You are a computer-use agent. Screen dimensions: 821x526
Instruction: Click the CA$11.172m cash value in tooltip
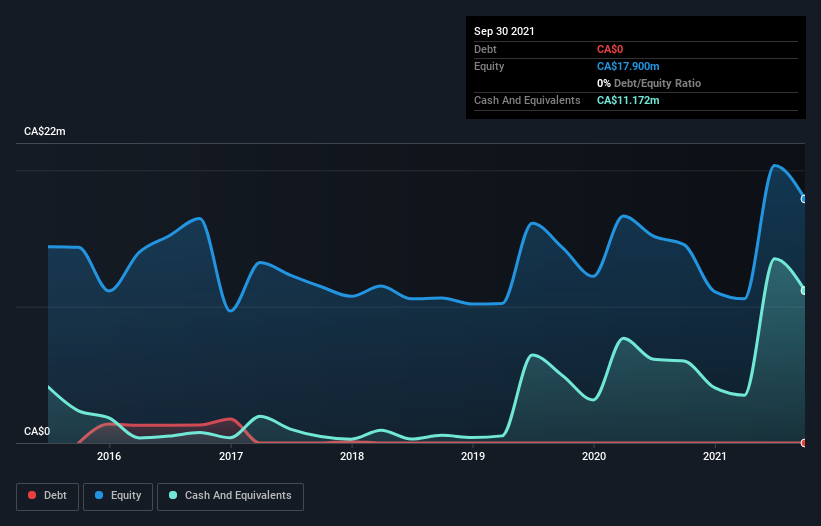pos(628,100)
